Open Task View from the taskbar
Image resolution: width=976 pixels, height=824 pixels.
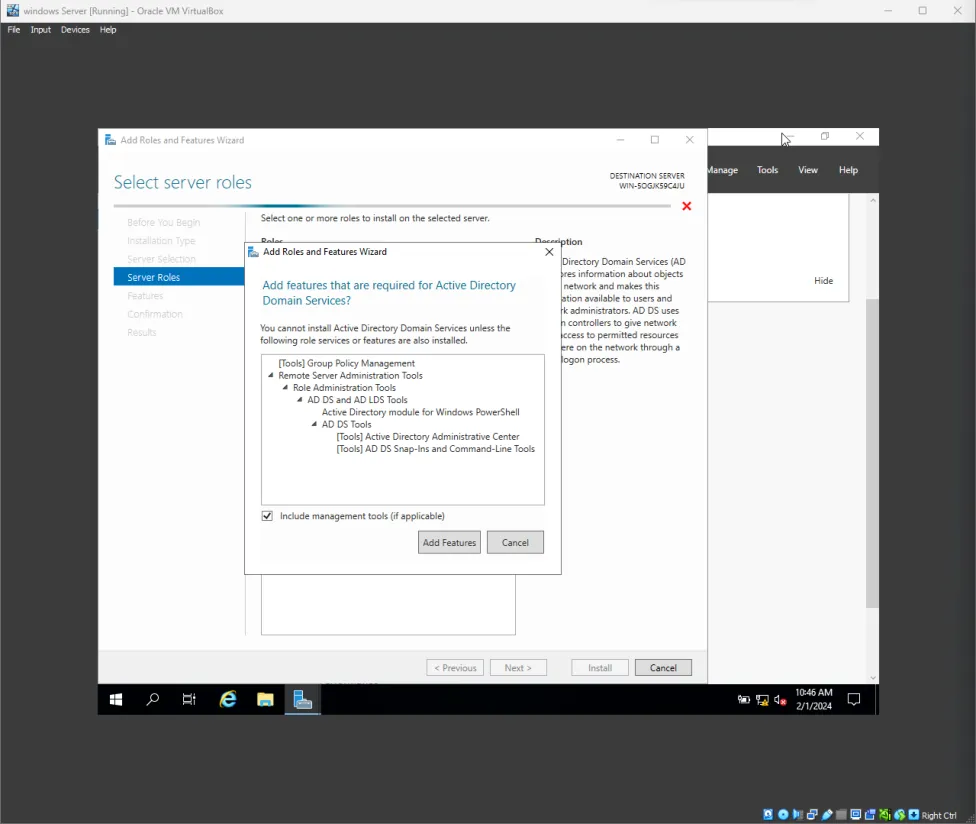pyautogui.click(x=189, y=700)
